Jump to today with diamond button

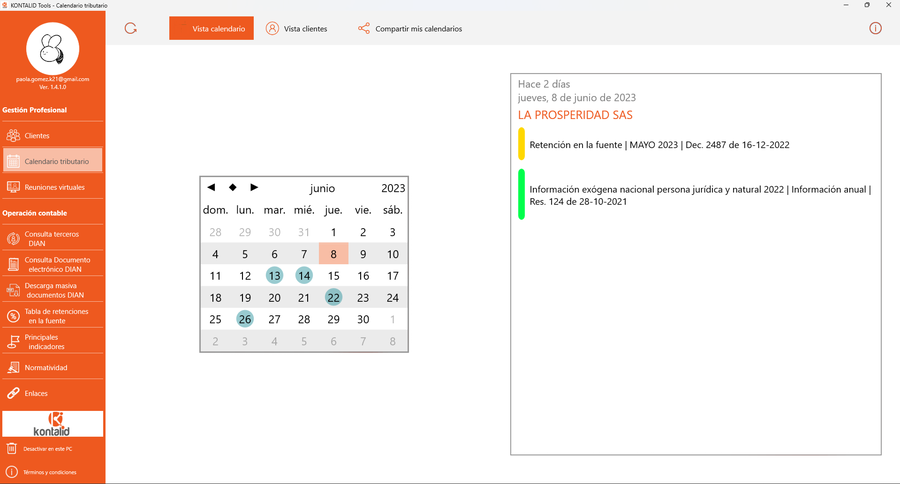point(232,187)
